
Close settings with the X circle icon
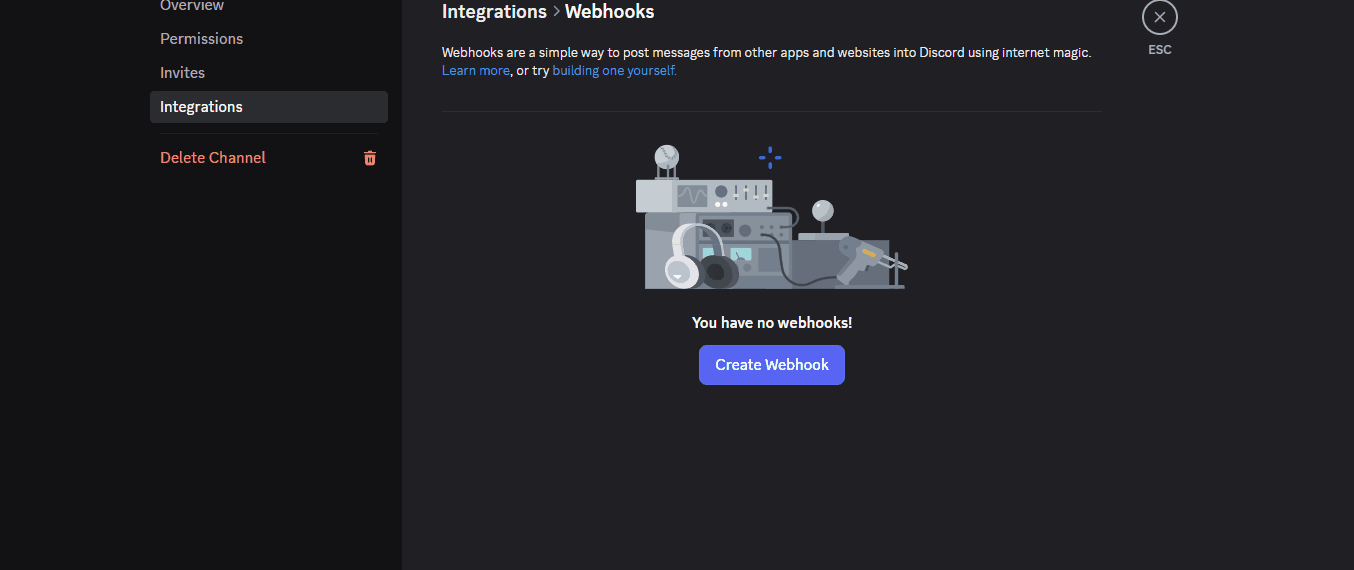[x=1160, y=17]
